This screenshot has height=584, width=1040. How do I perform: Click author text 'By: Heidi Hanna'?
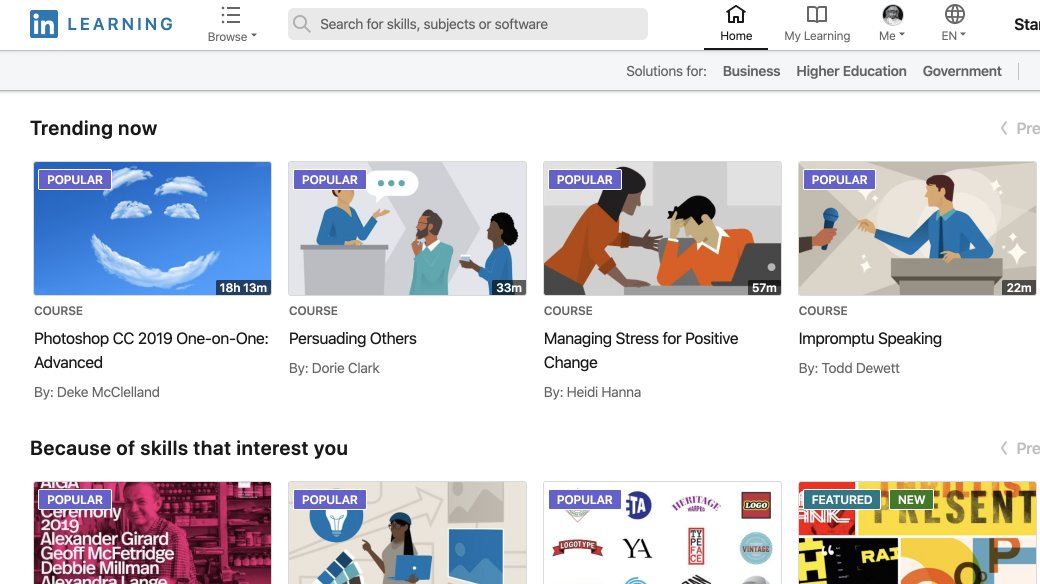coord(592,392)
